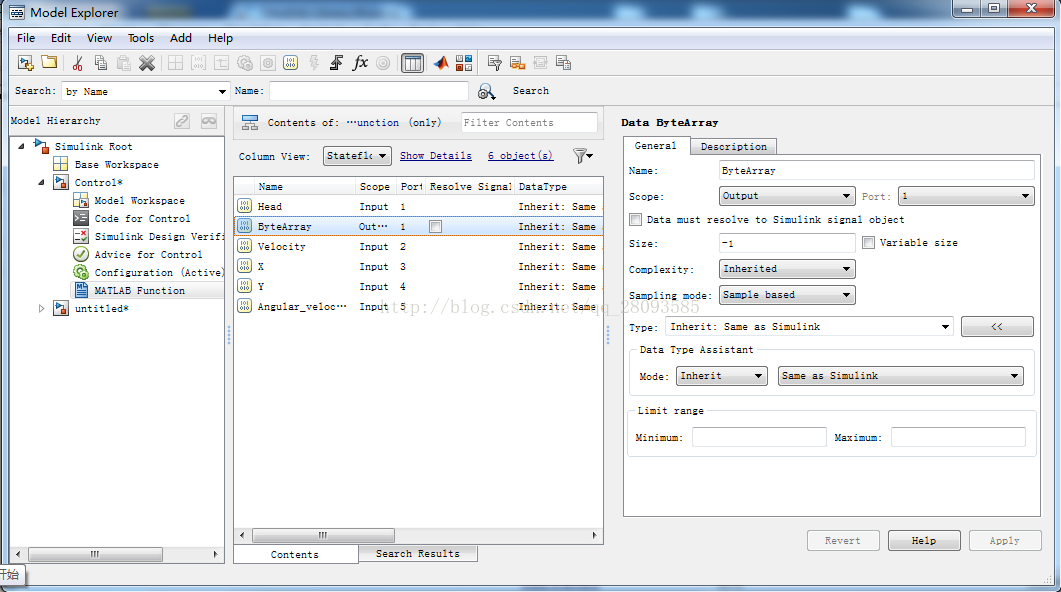
Task: Open the Port number dropdown
Action: pyautogui.click(x=966, y=196)
